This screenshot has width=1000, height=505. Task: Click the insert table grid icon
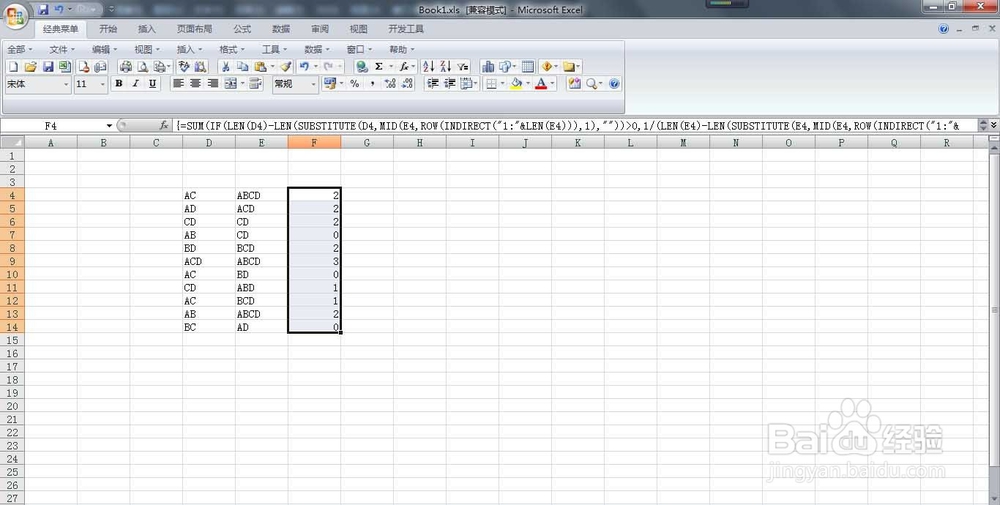tap(528, 66)
